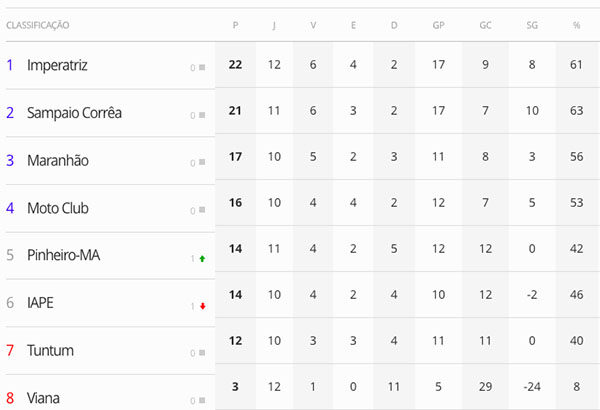Viewport: 600px width, 410px height.
Task: Click the CLASSIFICAÇÃO header label
Action: click(x=38, y=25)
